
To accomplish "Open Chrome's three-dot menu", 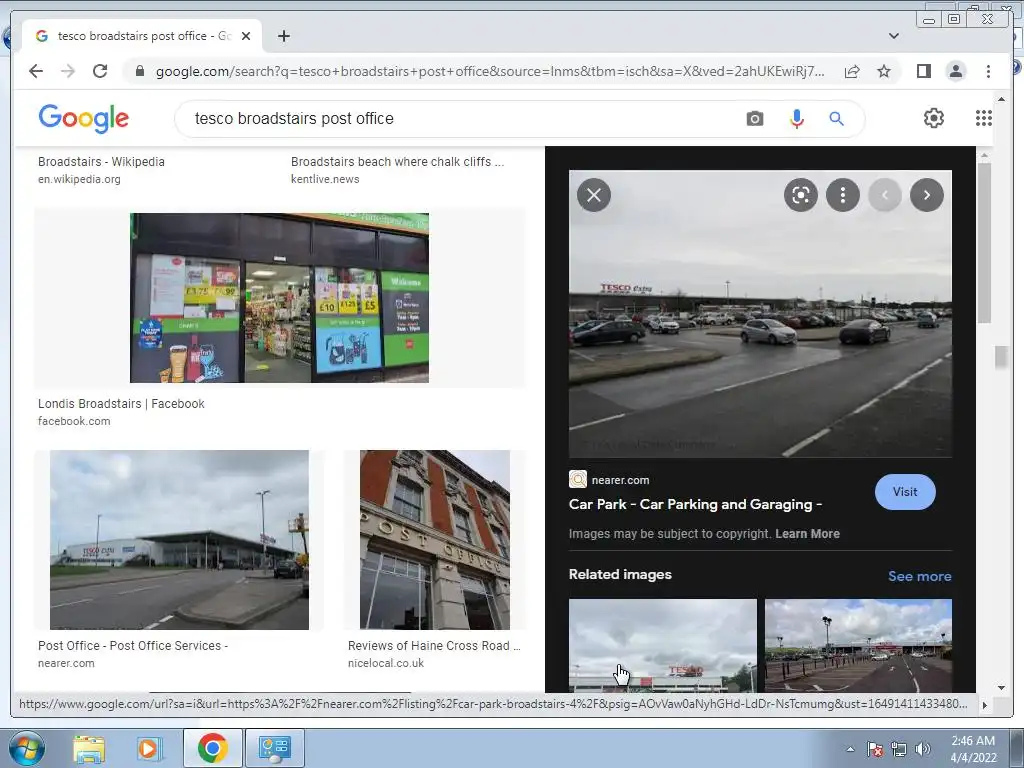I will tap(988, 71).
